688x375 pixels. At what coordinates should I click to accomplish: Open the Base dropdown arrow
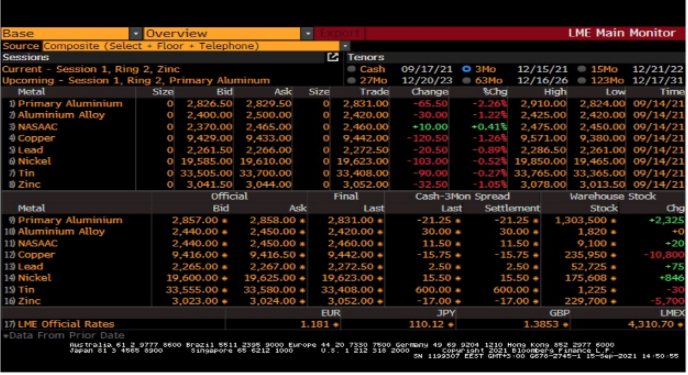[136, 33]
